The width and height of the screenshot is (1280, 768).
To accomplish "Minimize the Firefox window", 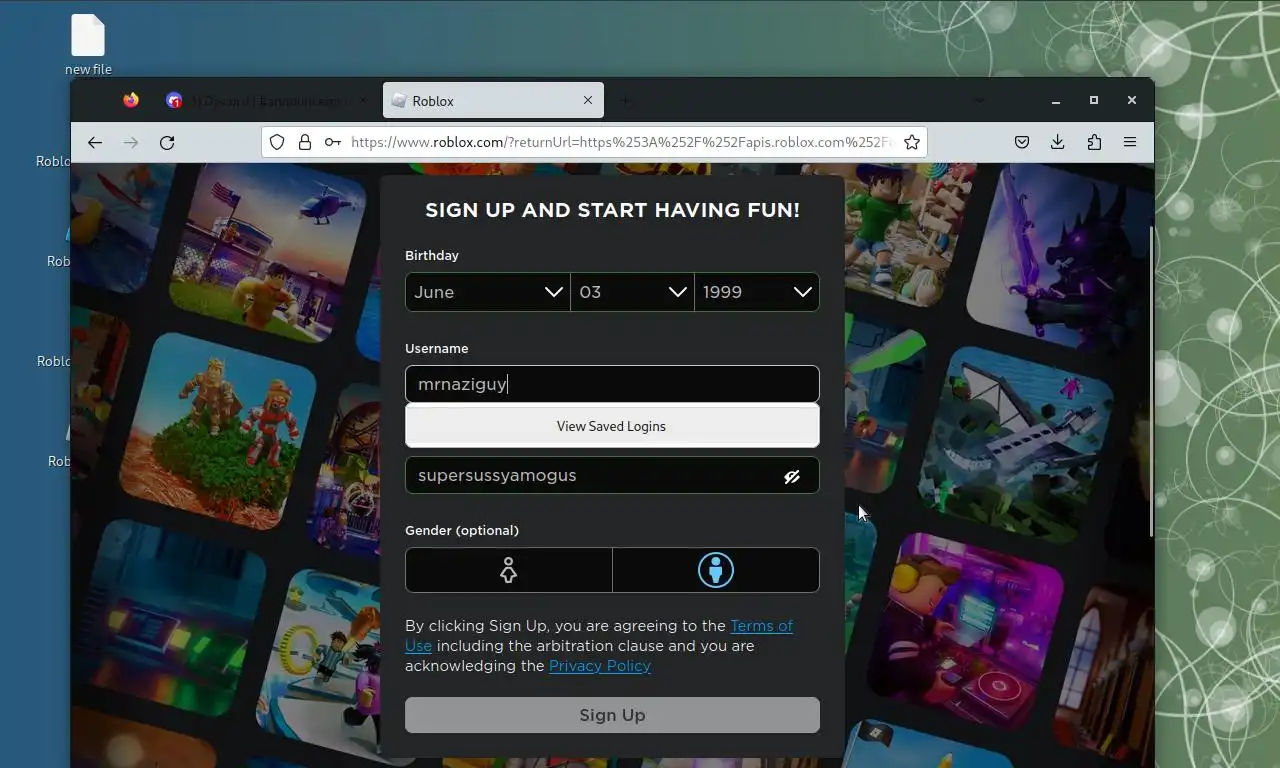I will 1056,100.
